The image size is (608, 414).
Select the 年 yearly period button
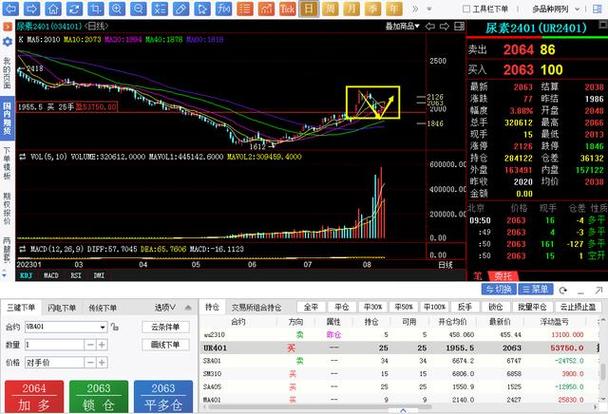[394, 9]
